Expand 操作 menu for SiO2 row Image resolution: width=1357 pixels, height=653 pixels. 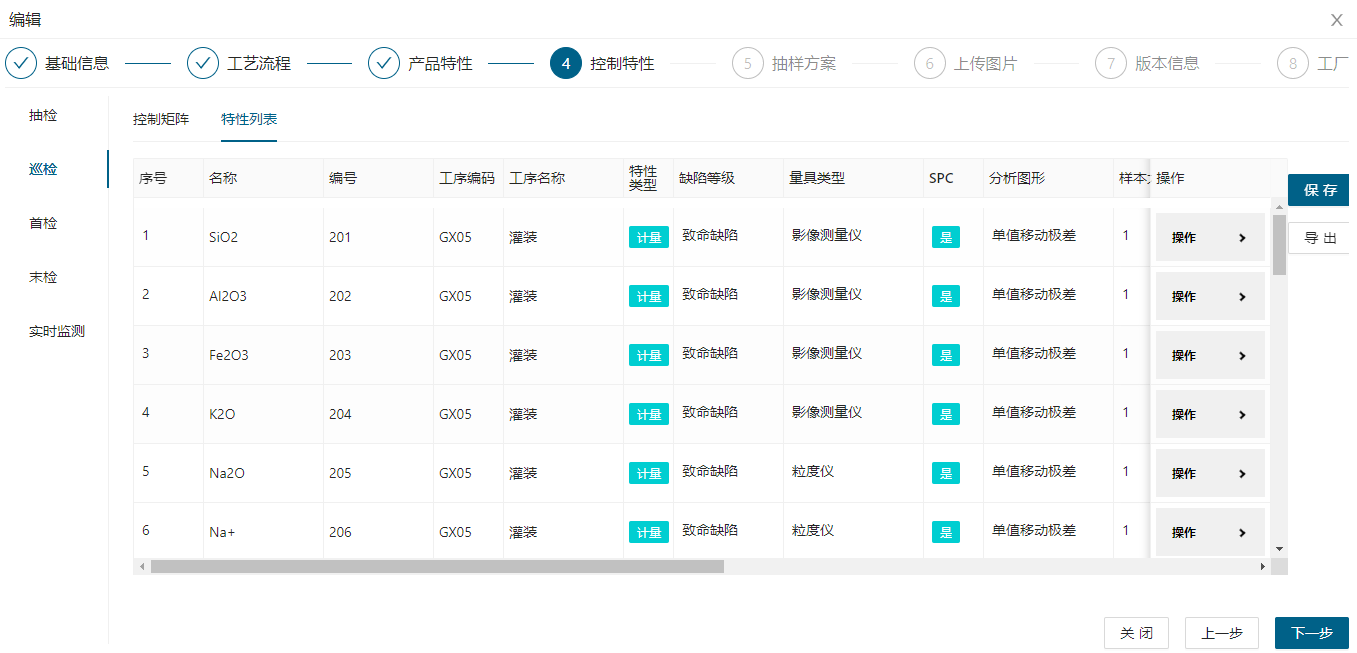[1210, 238]
